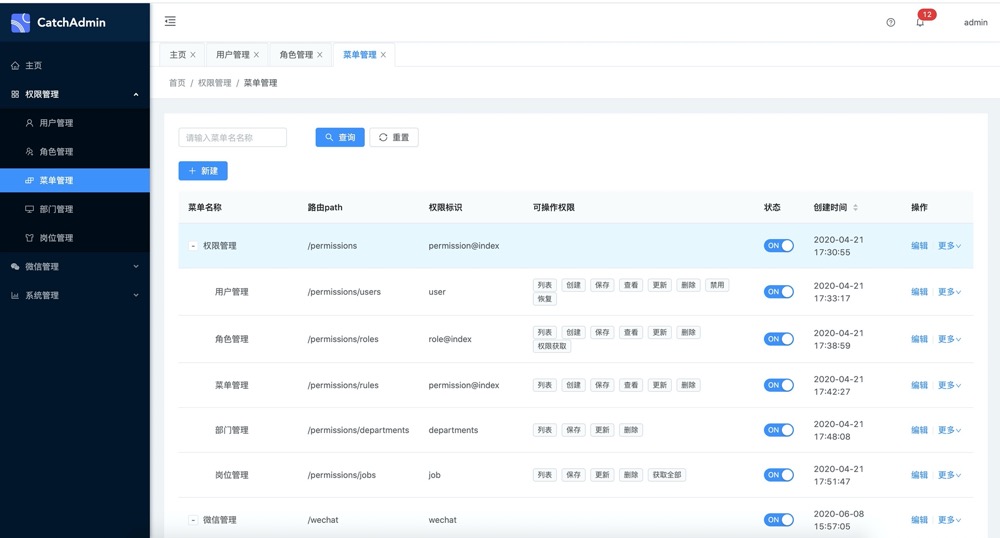Click 编辑 for the 权限管理 row
This screenshot has height=538, width=1000.
pyautogui.click(x=919, y=245)
